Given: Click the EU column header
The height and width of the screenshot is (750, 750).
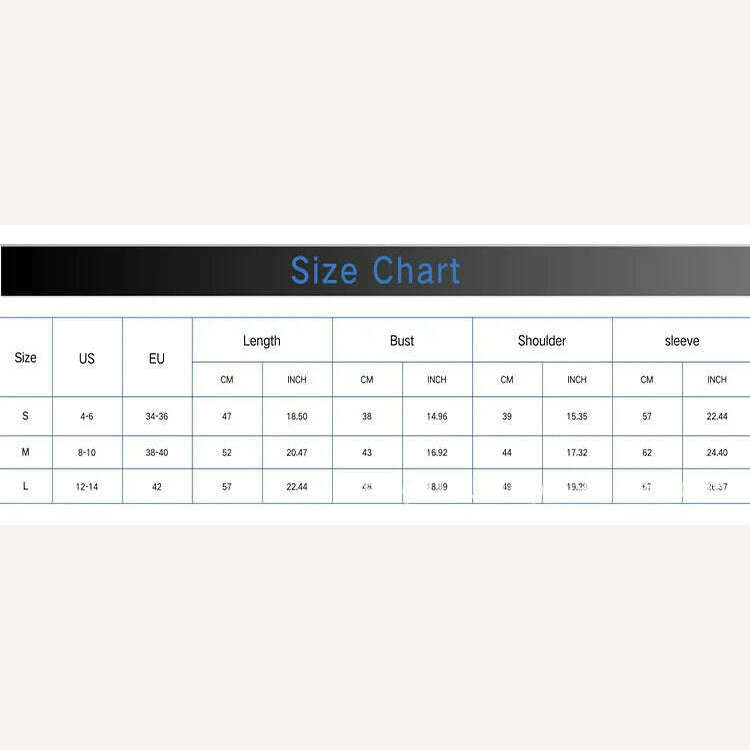Looking at the screenshot, I should [x=157, y=358].
